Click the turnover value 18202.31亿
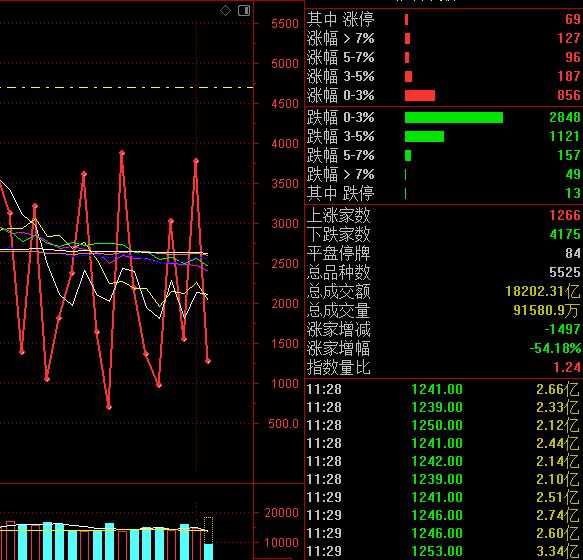 (x=542, y=291)
